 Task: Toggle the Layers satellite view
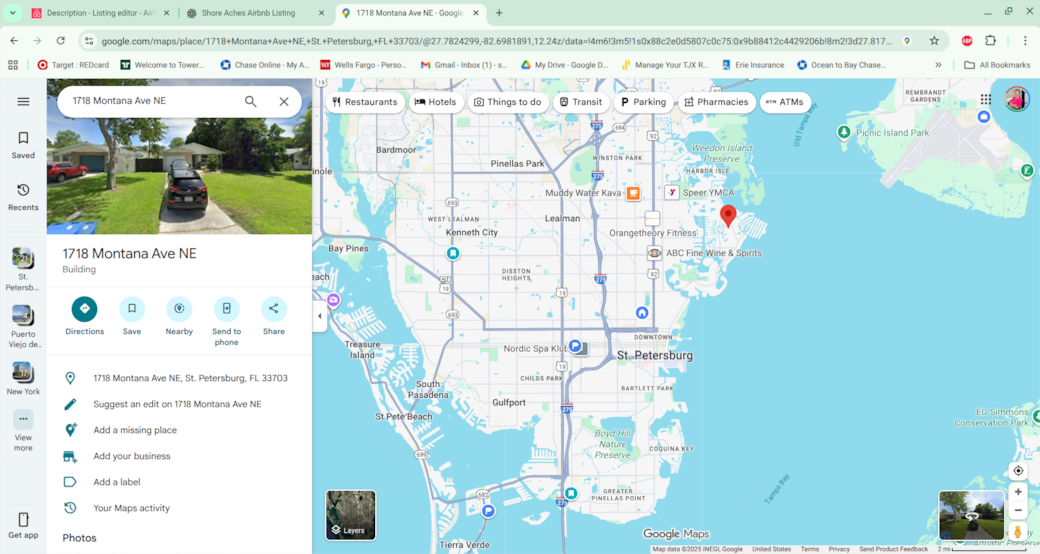351,514
